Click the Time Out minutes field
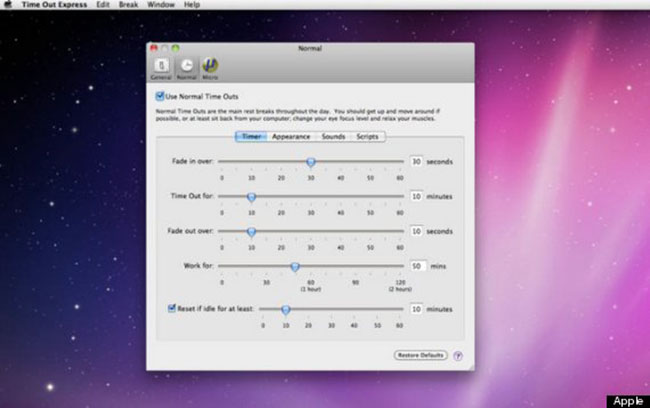Screen dimensions: 650x408 coord(416,196)
